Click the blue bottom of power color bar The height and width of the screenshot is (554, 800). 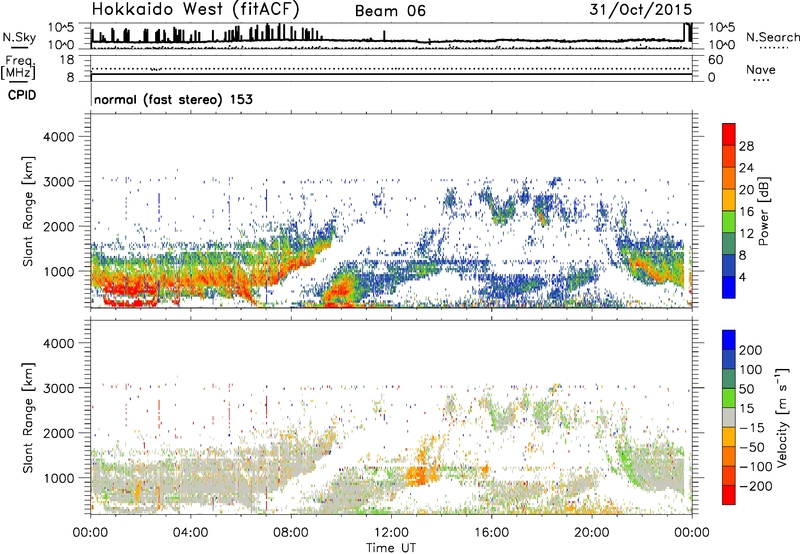[729, 287]
